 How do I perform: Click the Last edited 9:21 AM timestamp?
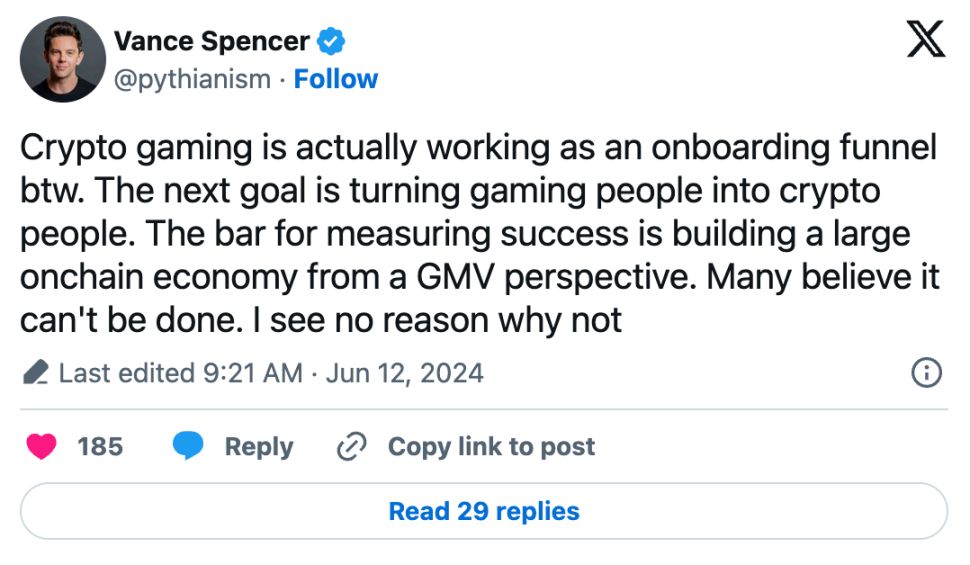pos(180,374)
